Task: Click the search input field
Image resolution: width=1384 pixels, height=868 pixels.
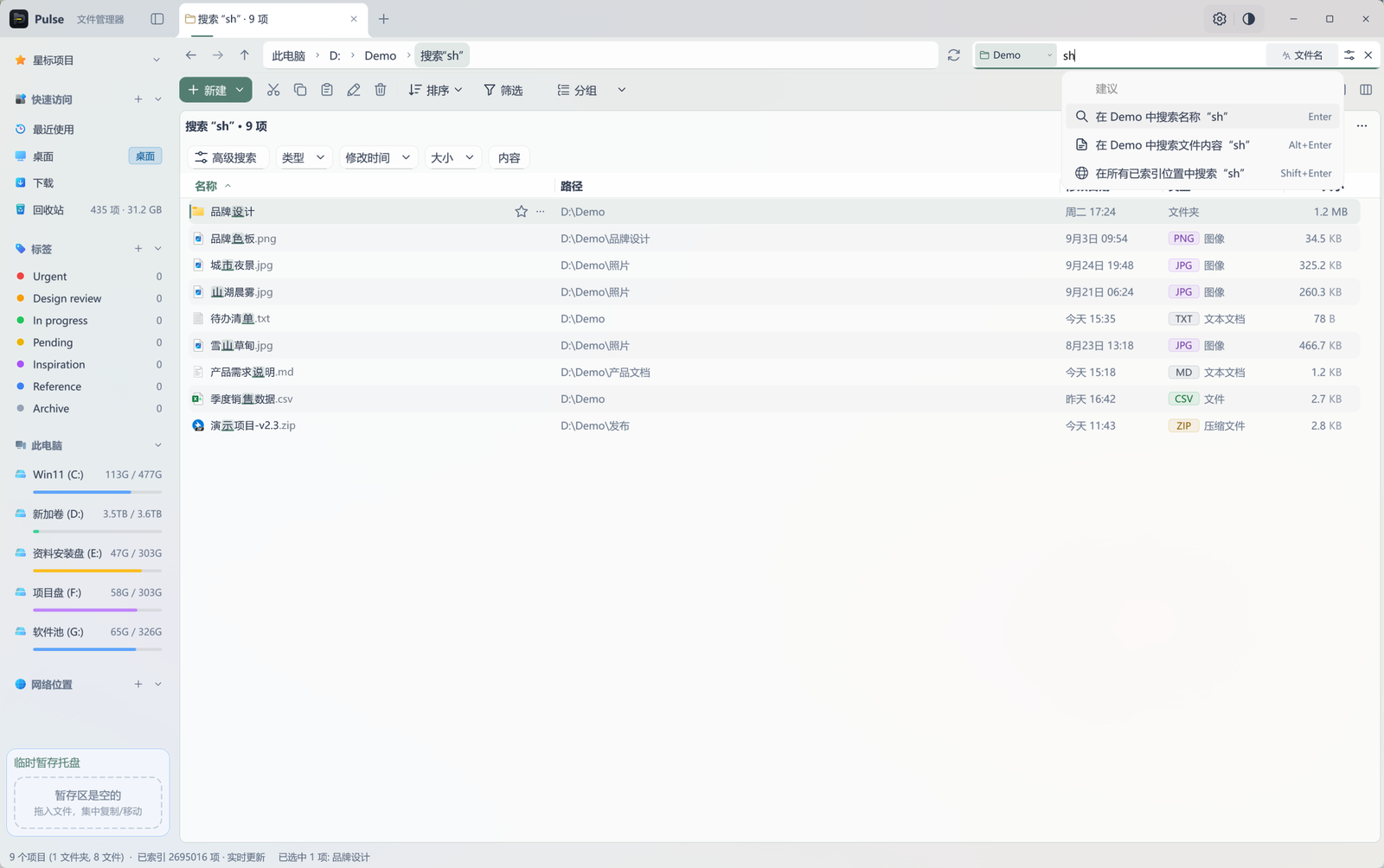Action: (x=1162, y=55)
